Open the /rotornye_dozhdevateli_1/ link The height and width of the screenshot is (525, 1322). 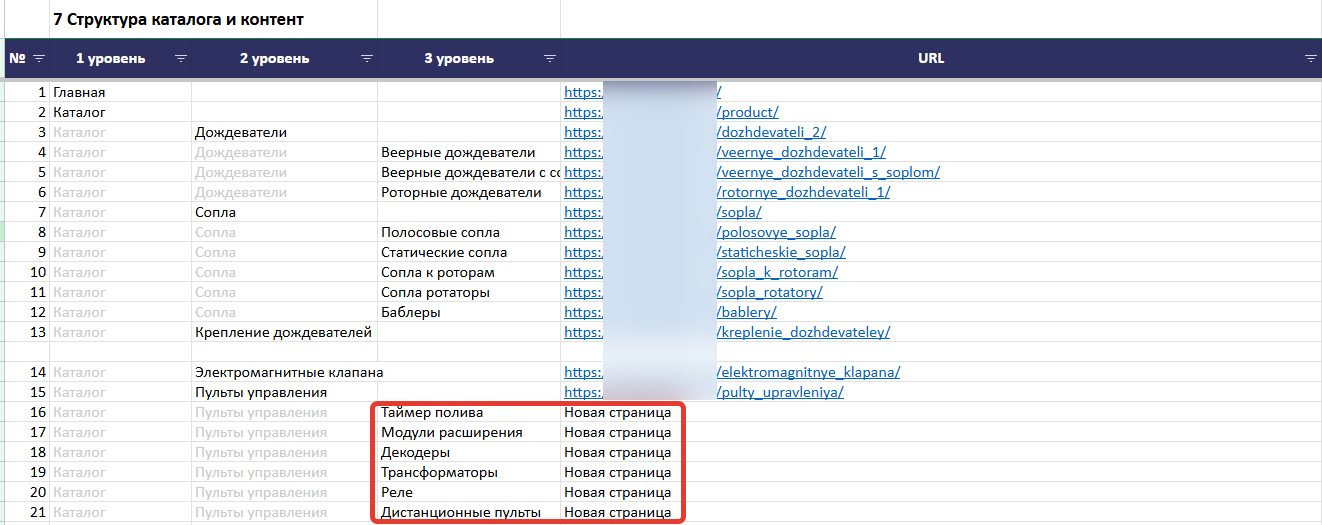(803, 192)
